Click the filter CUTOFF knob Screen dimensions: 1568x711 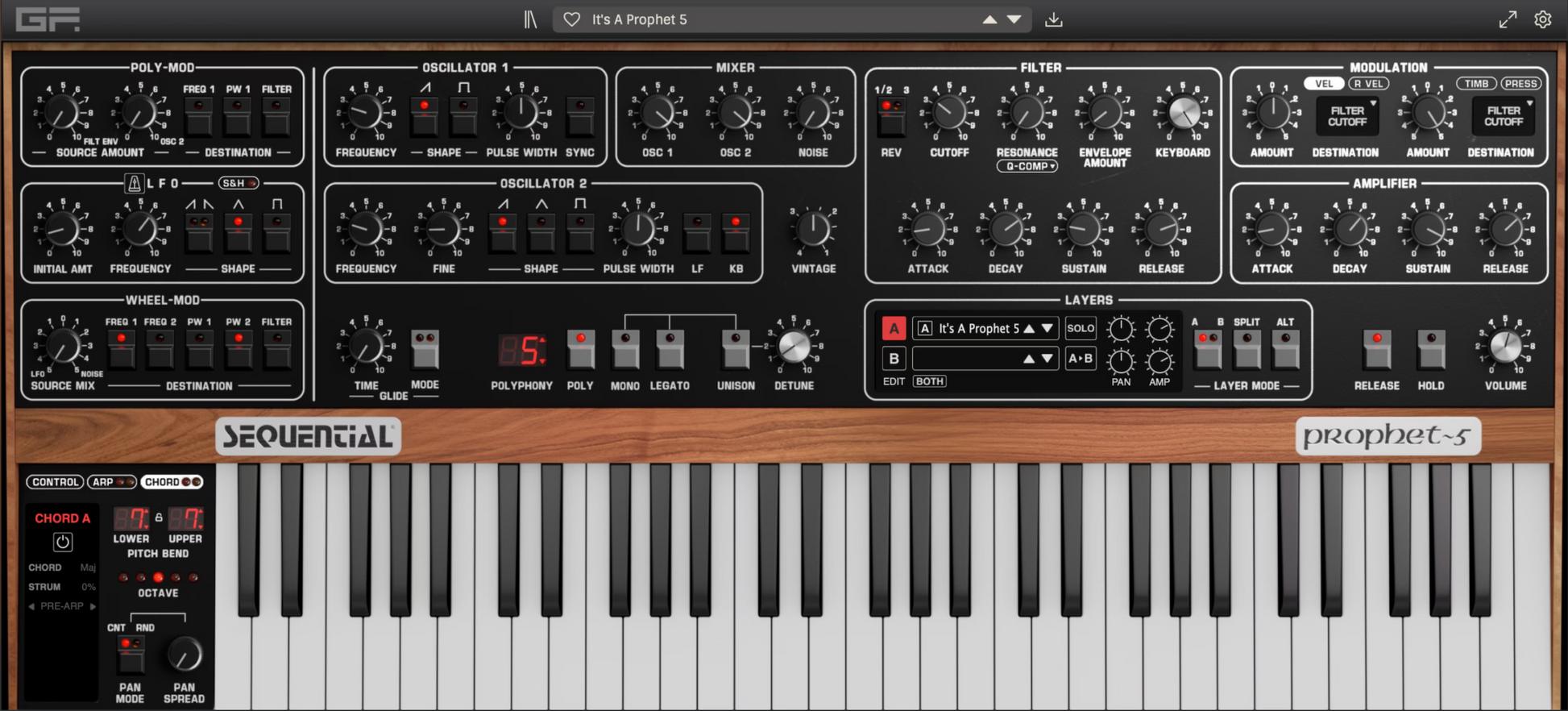point(949,113)
